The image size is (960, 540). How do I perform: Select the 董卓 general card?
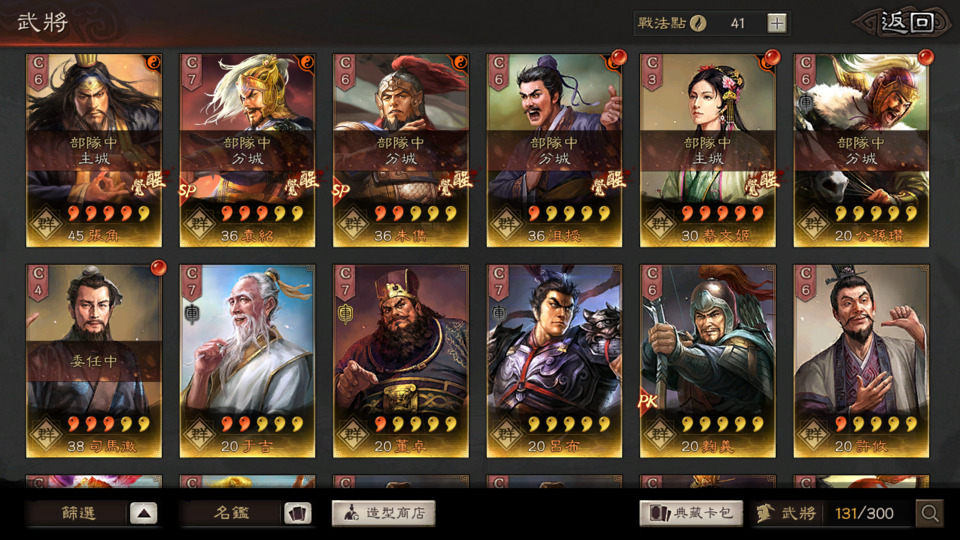[400, 361]
